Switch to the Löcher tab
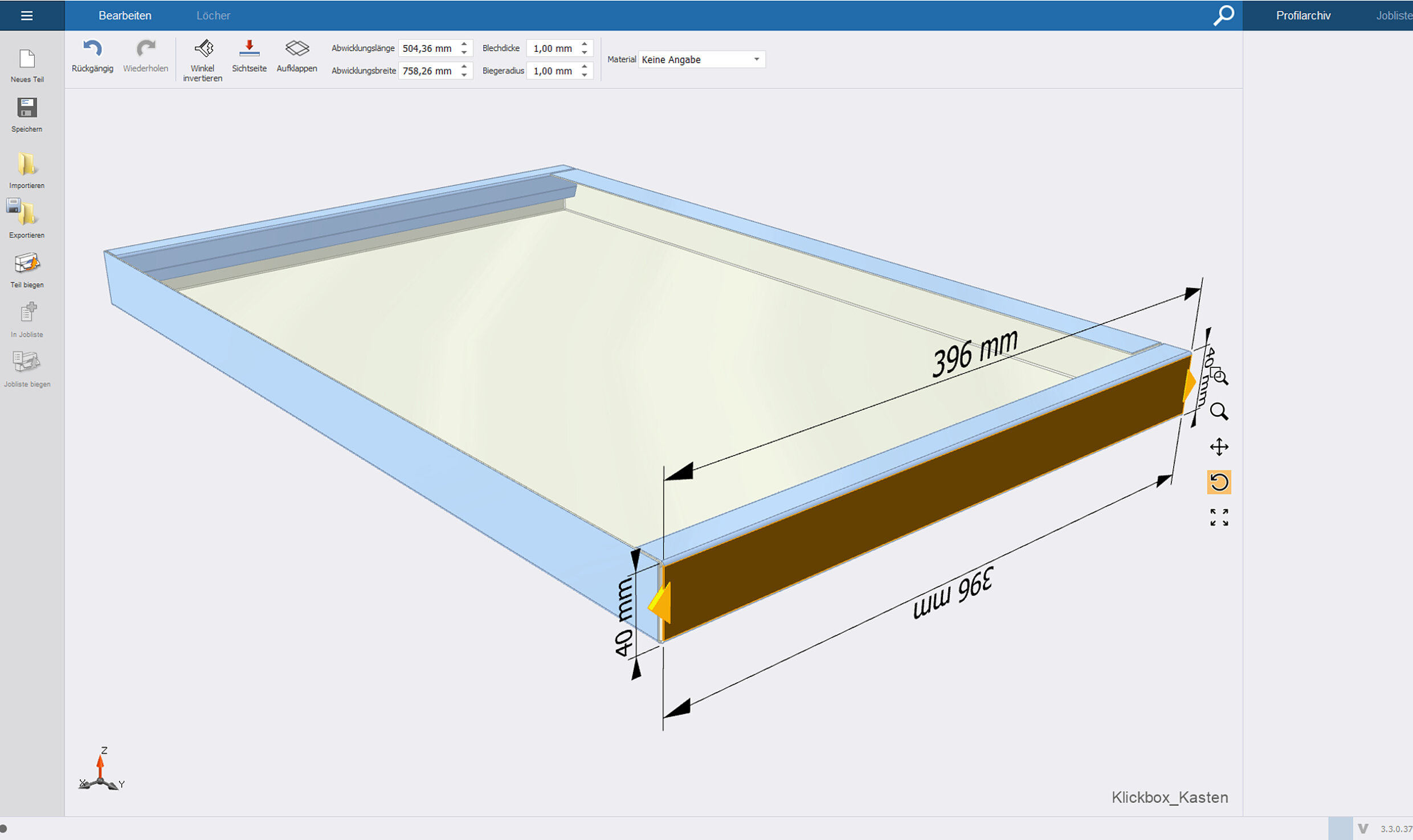The width and height of the screenshot is (1413, 840). [x=213, y=15]
